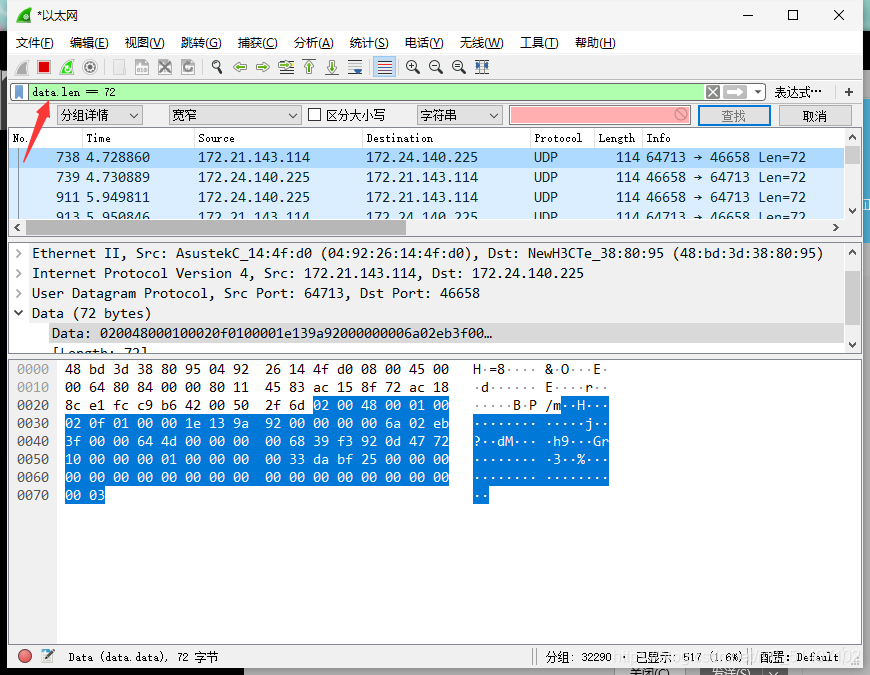Image resolution: width=870 pixels, height=675 pixels.
Task: Select packet row number 739
Action: [x=426, y=177]
